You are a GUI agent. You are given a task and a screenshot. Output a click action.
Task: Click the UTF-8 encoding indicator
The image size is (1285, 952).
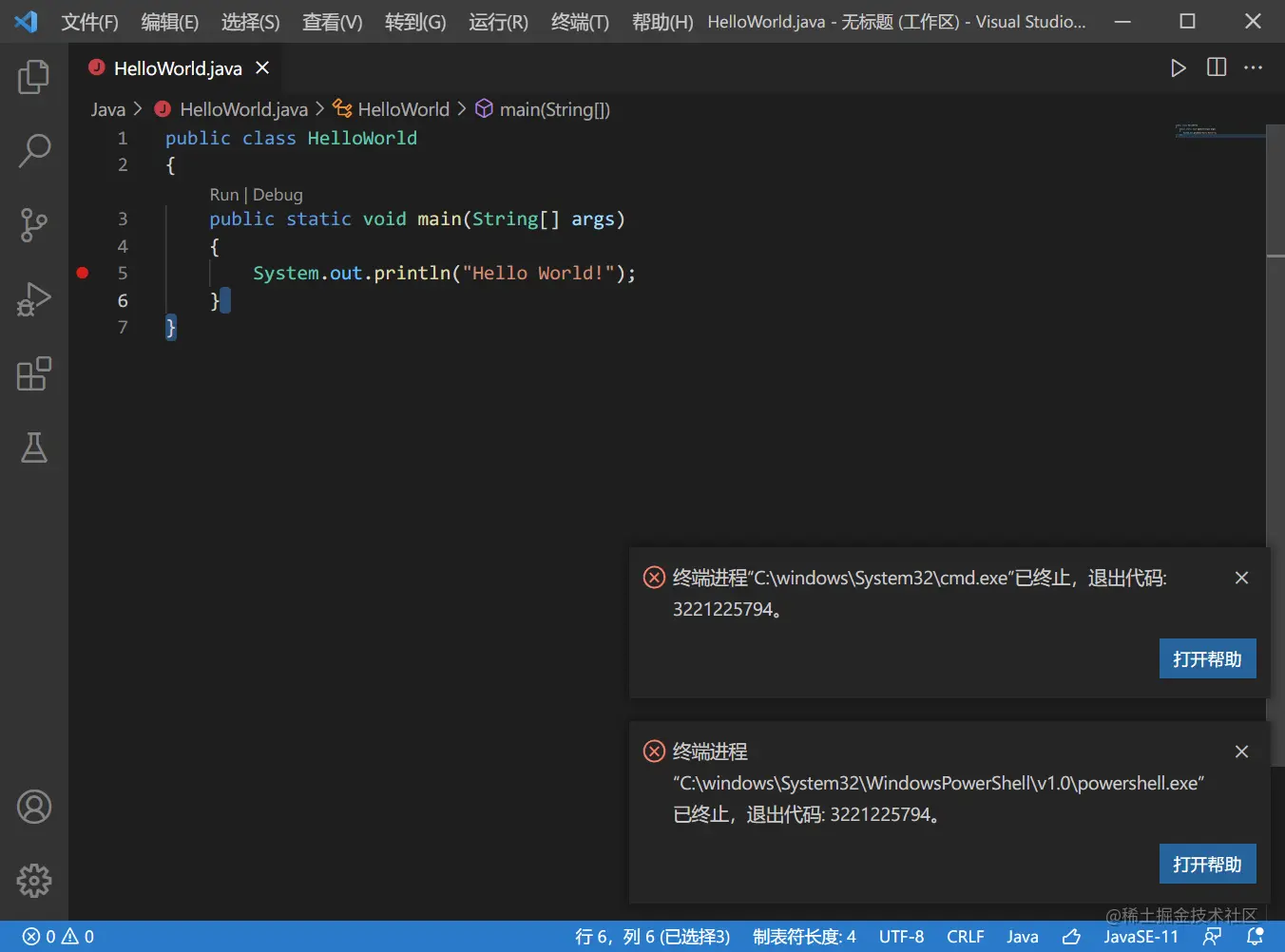(x=901, y=936)
